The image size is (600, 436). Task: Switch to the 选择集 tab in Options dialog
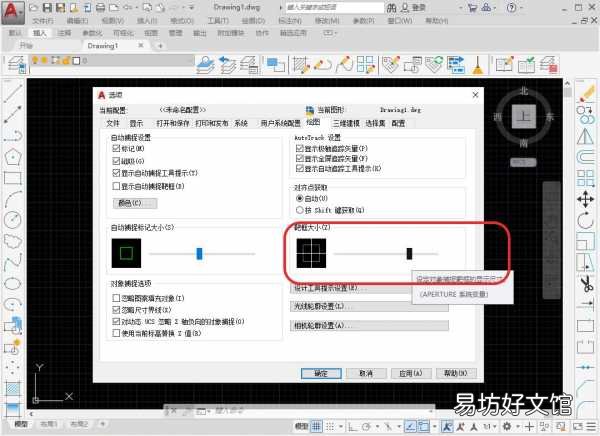[x=375, y=123]
